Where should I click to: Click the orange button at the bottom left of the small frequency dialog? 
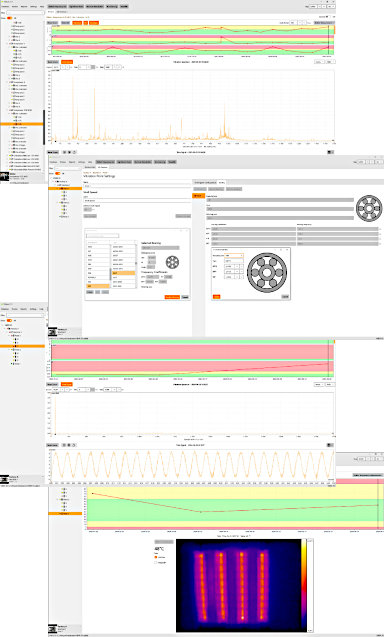[217, 297]
